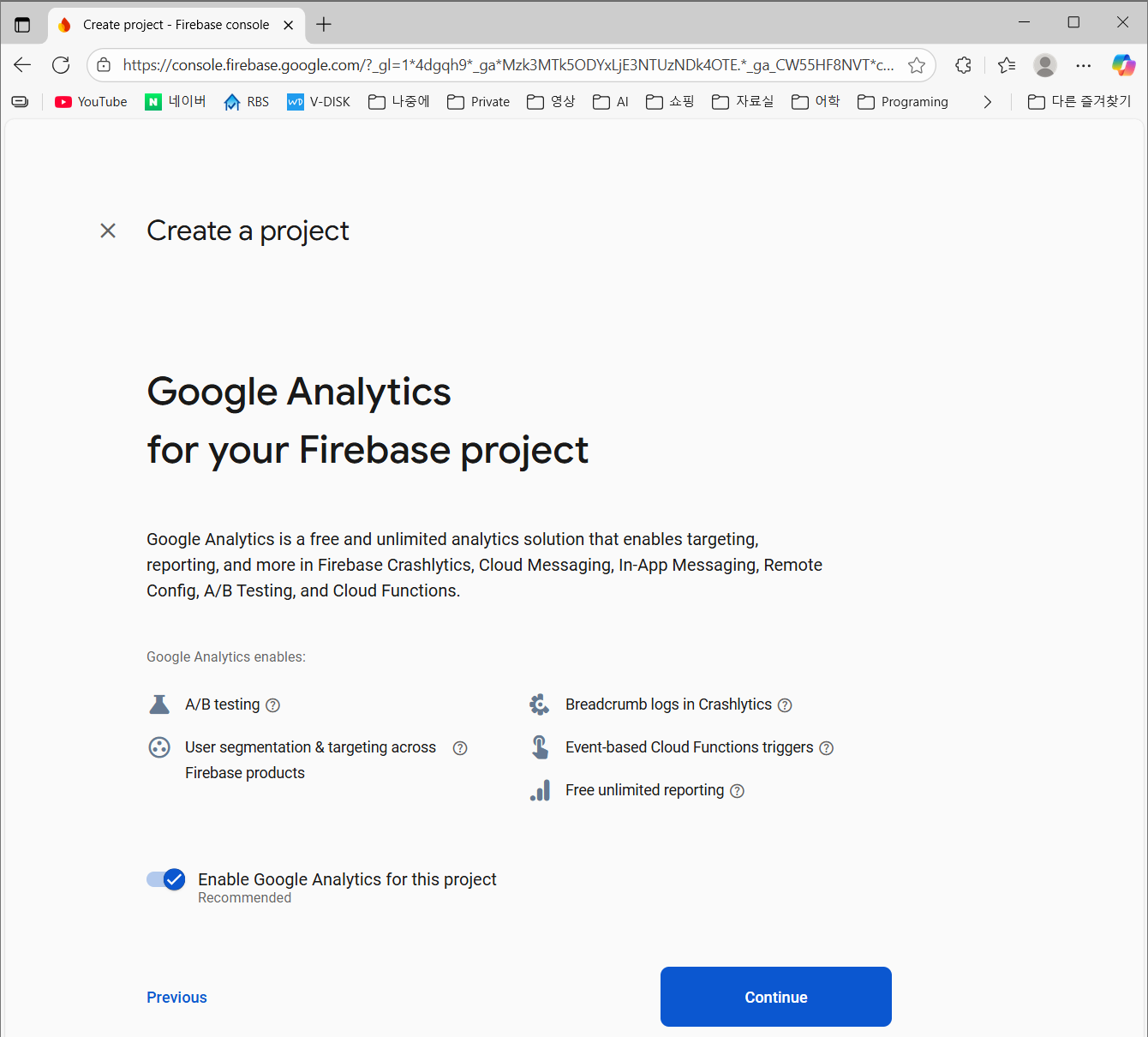Click the Free unlimited reporting bar-chart icon
This screenshot has height=1037, width=1148.
coord(540,790)
